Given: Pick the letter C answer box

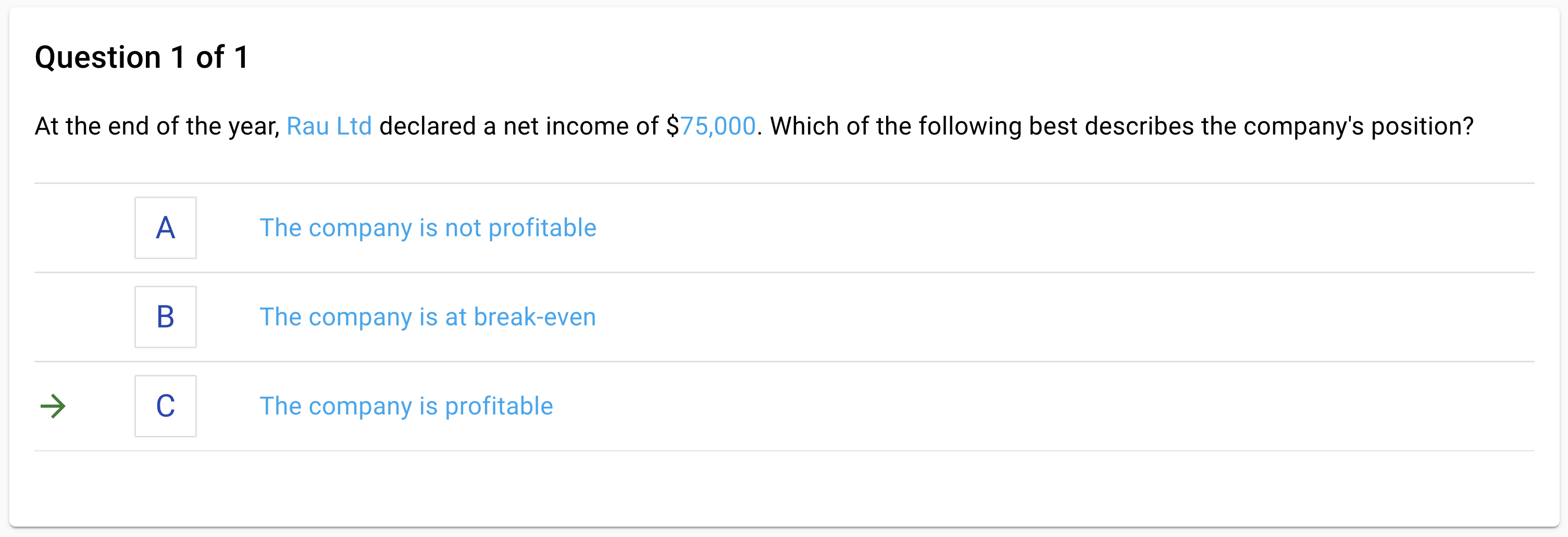Looking at the screenshot, I should point(166,406).
